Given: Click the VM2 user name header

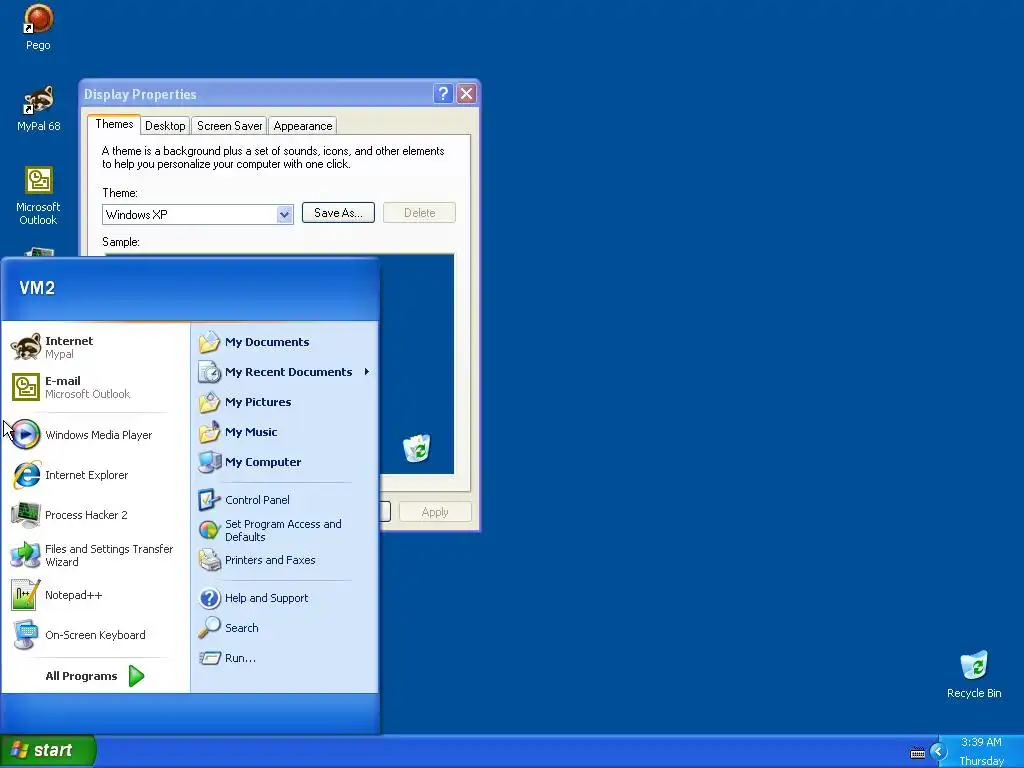Looking at the screenshot, I should click(37, 288).
